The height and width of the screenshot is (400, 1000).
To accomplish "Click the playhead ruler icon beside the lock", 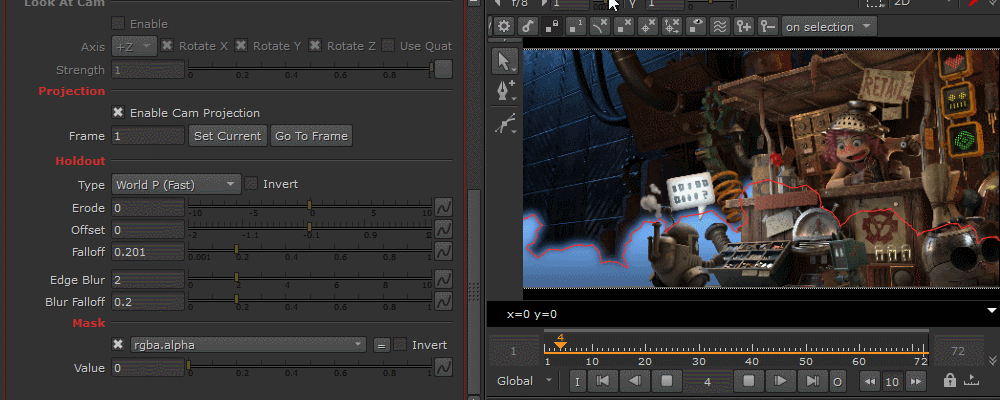I will pyautogui.click(x=971, y=381).
